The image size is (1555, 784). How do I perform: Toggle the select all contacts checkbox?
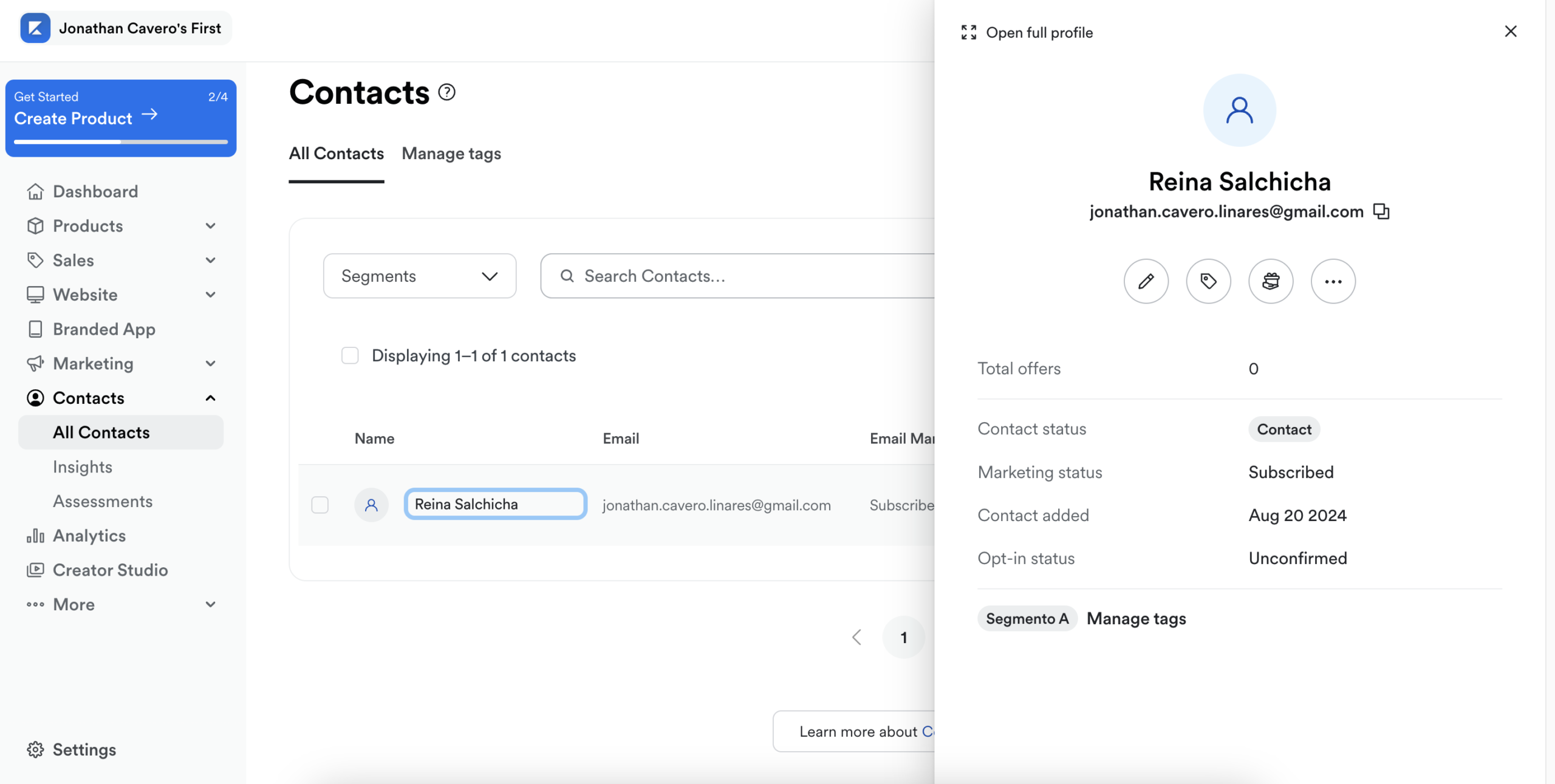(x=350, y=356)
